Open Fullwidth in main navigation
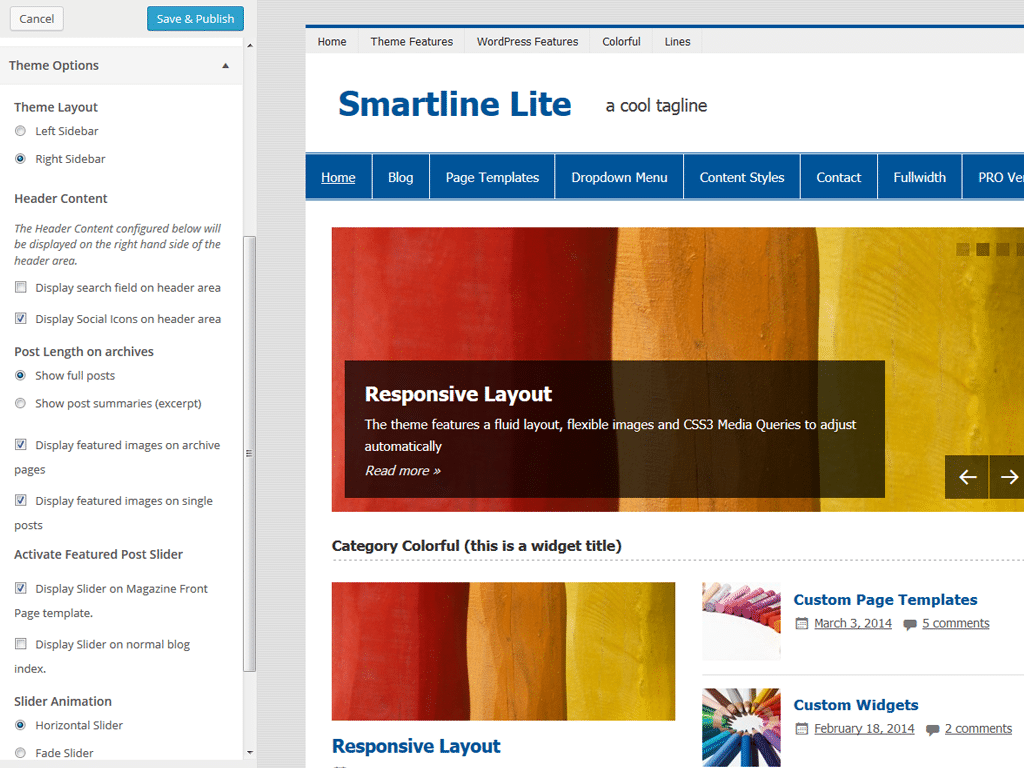Screen dimensions: 1024x768 coord(920,177)
